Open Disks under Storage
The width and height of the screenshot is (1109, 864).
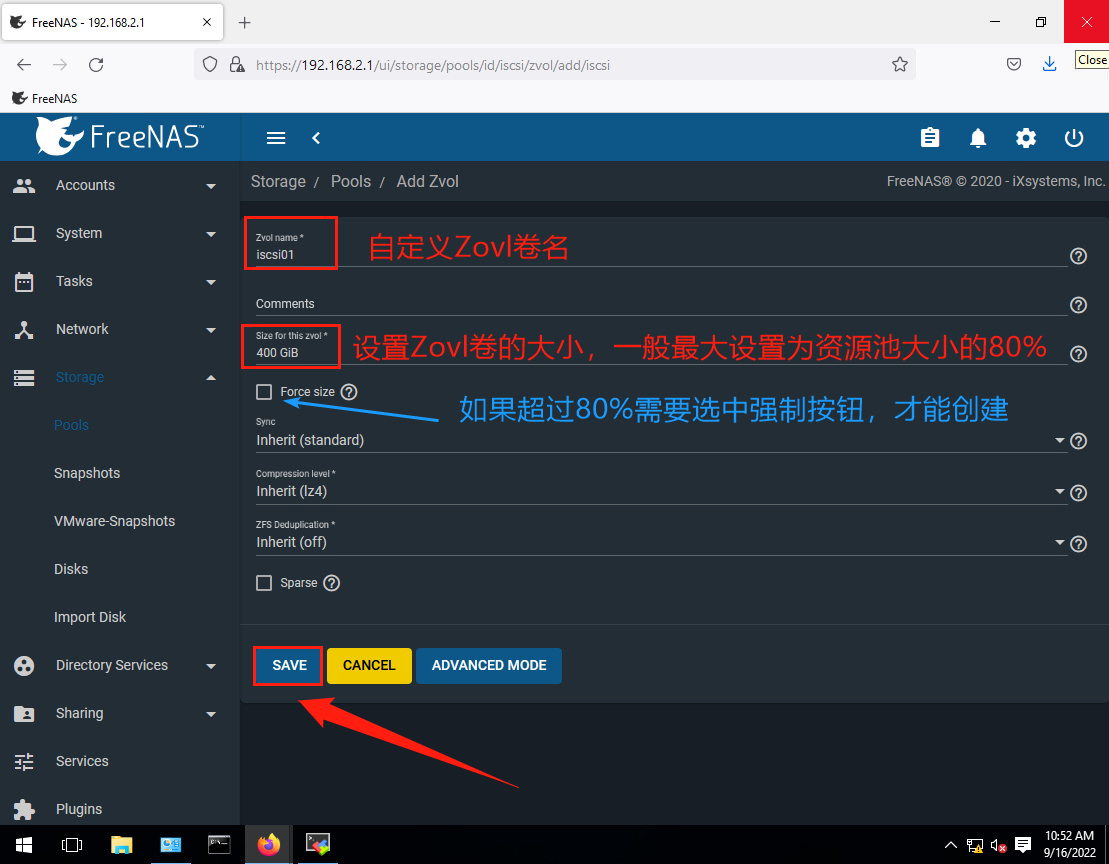[x=71, y=569]
